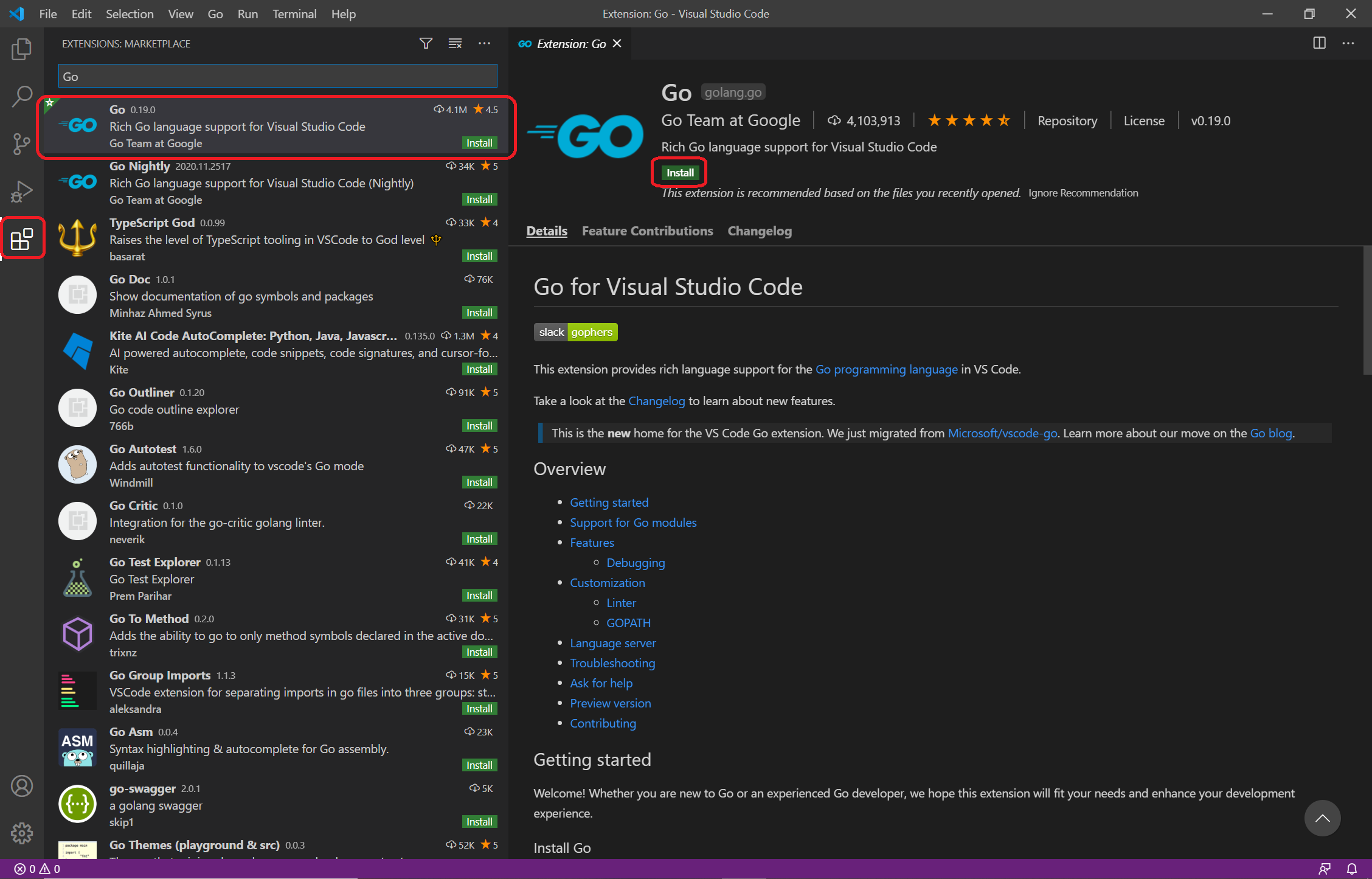Open the Search view

click(22, 96)
